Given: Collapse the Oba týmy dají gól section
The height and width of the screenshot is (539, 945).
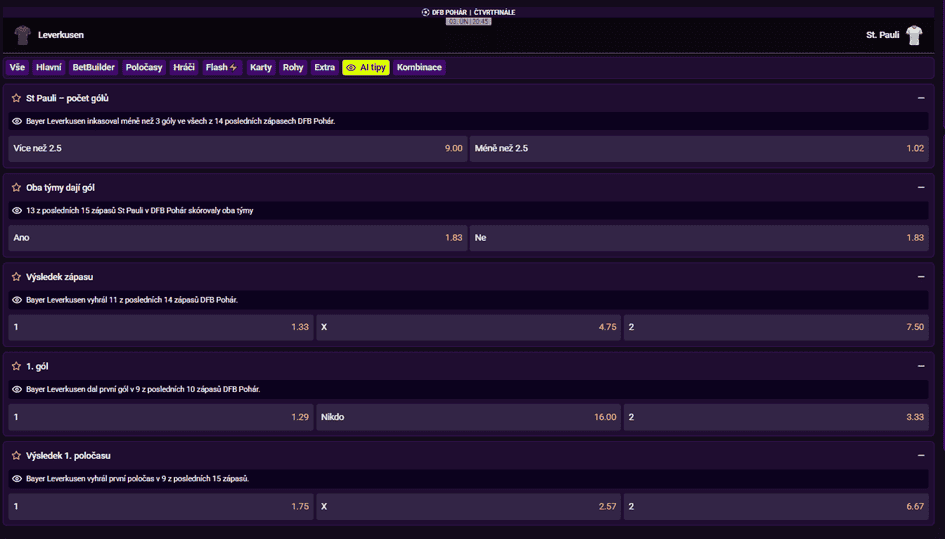Looking at the screenshot, I should tap(921, 188).
